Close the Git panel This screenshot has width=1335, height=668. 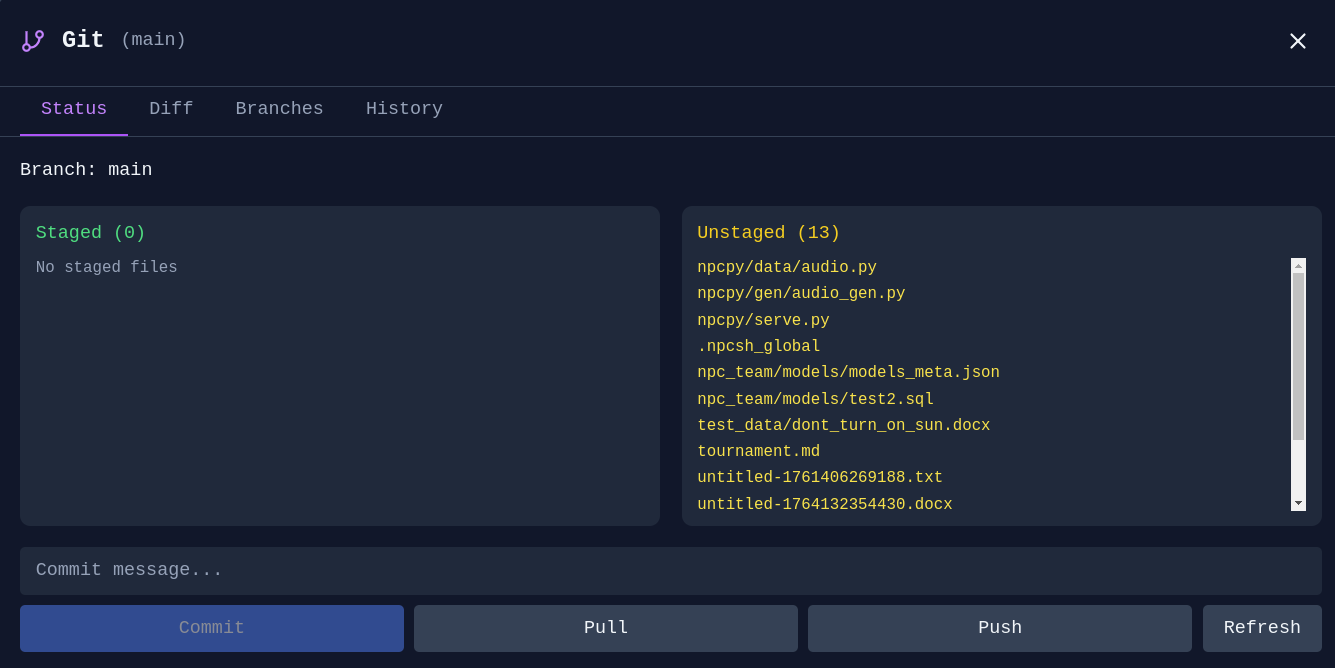(1297, 41)
